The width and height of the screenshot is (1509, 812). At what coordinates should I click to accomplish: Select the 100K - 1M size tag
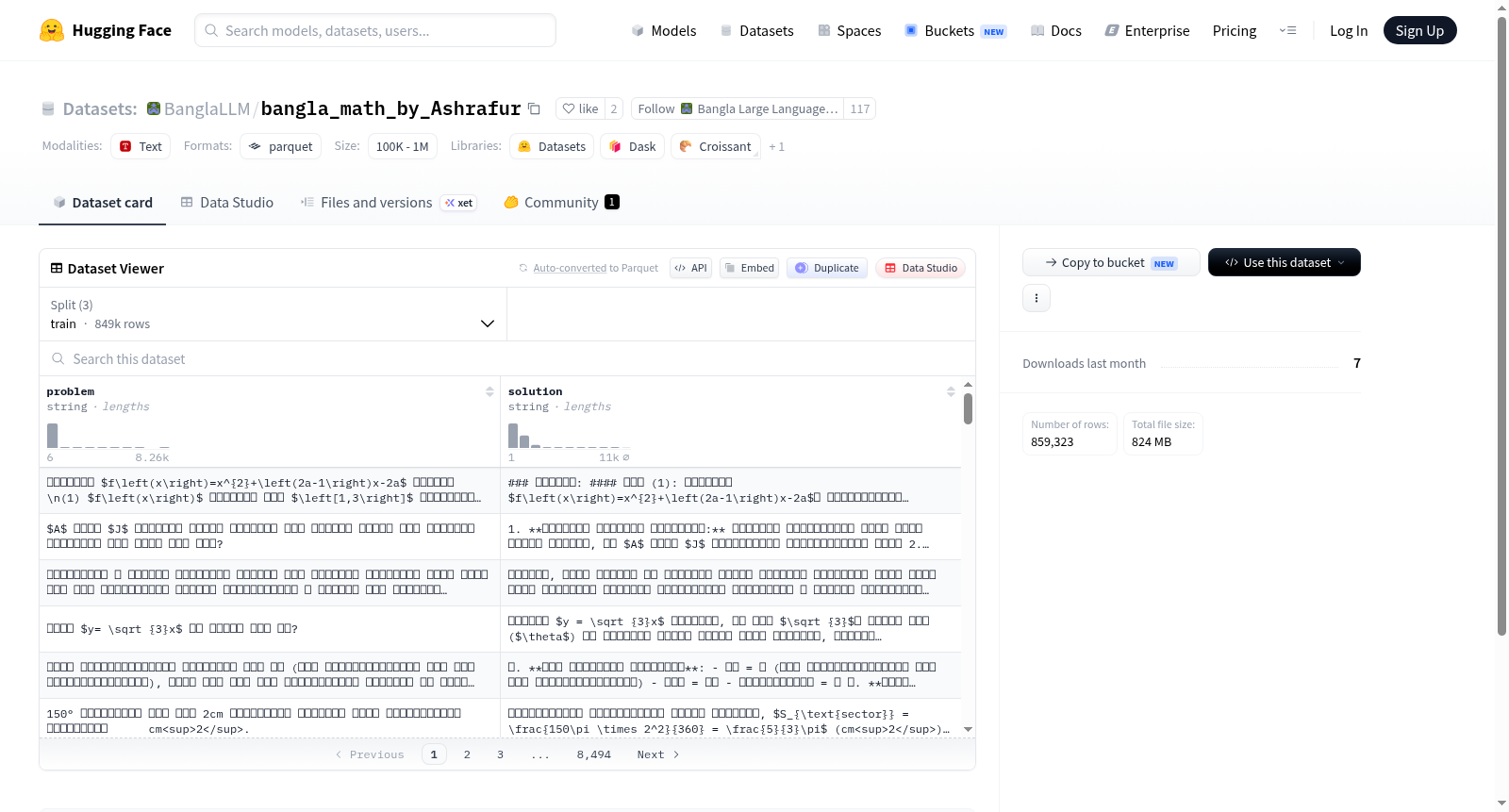click(402, 146)
